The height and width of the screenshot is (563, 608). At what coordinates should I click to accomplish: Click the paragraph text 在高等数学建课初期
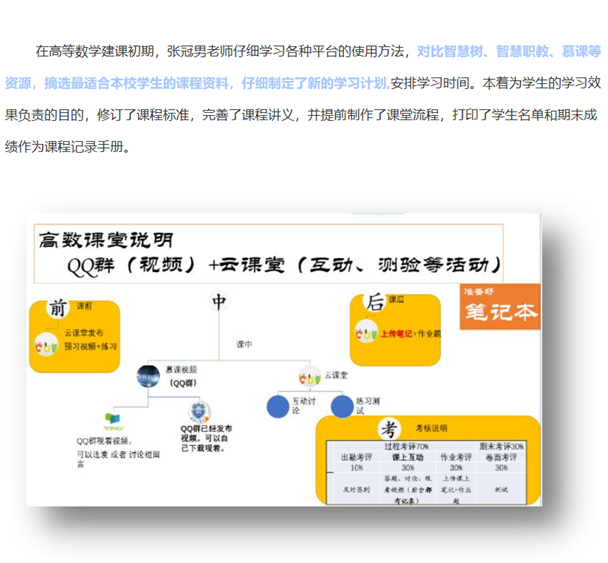pos(95,51)
